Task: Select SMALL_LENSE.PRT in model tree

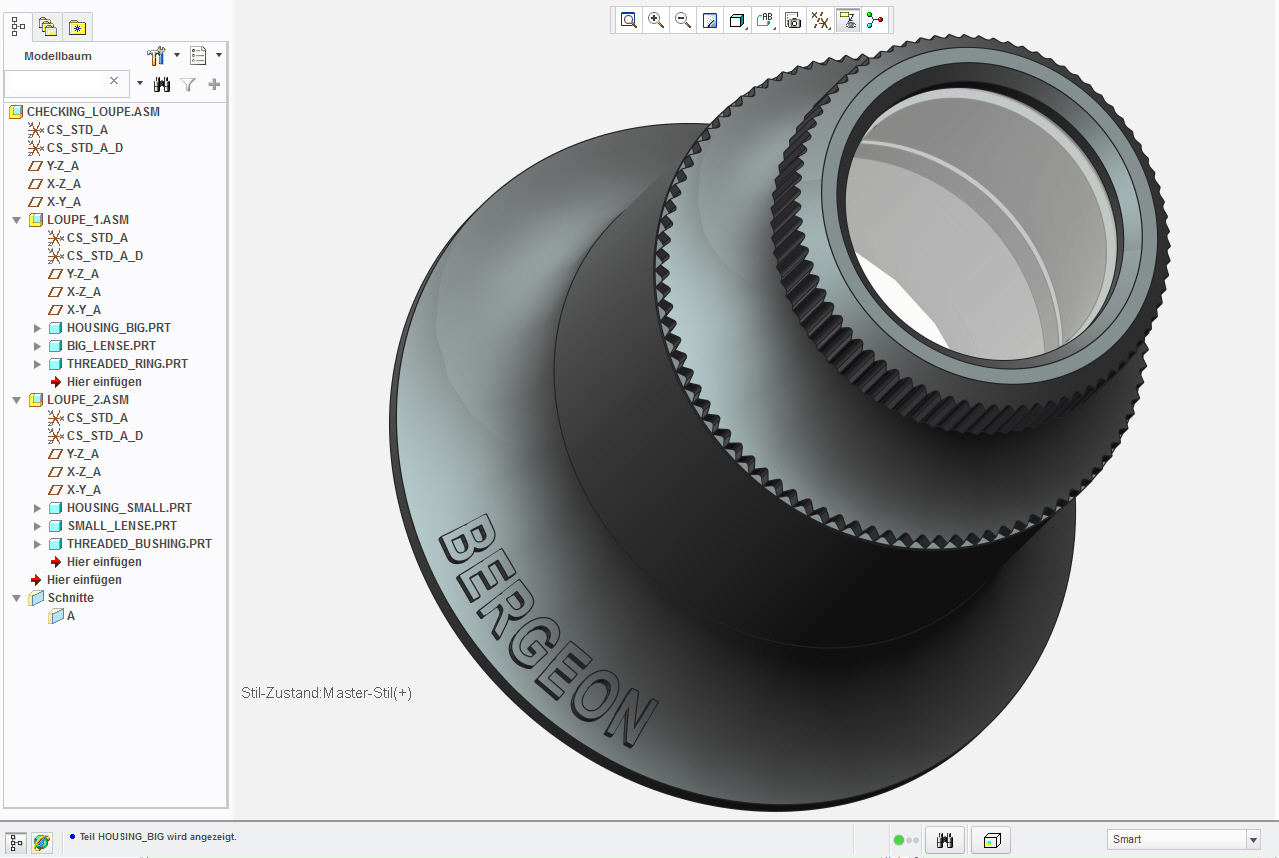Action: click(x=122, y=526)
